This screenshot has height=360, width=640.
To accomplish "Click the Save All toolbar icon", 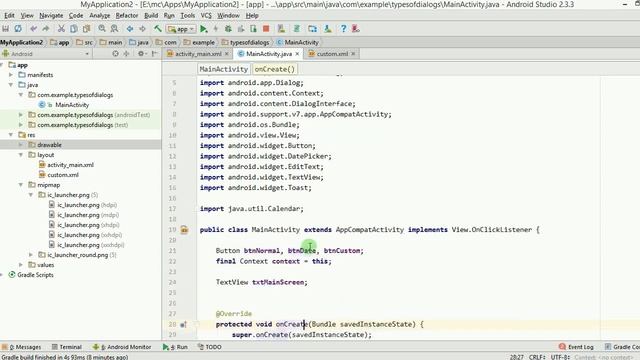I will [5, 29].
